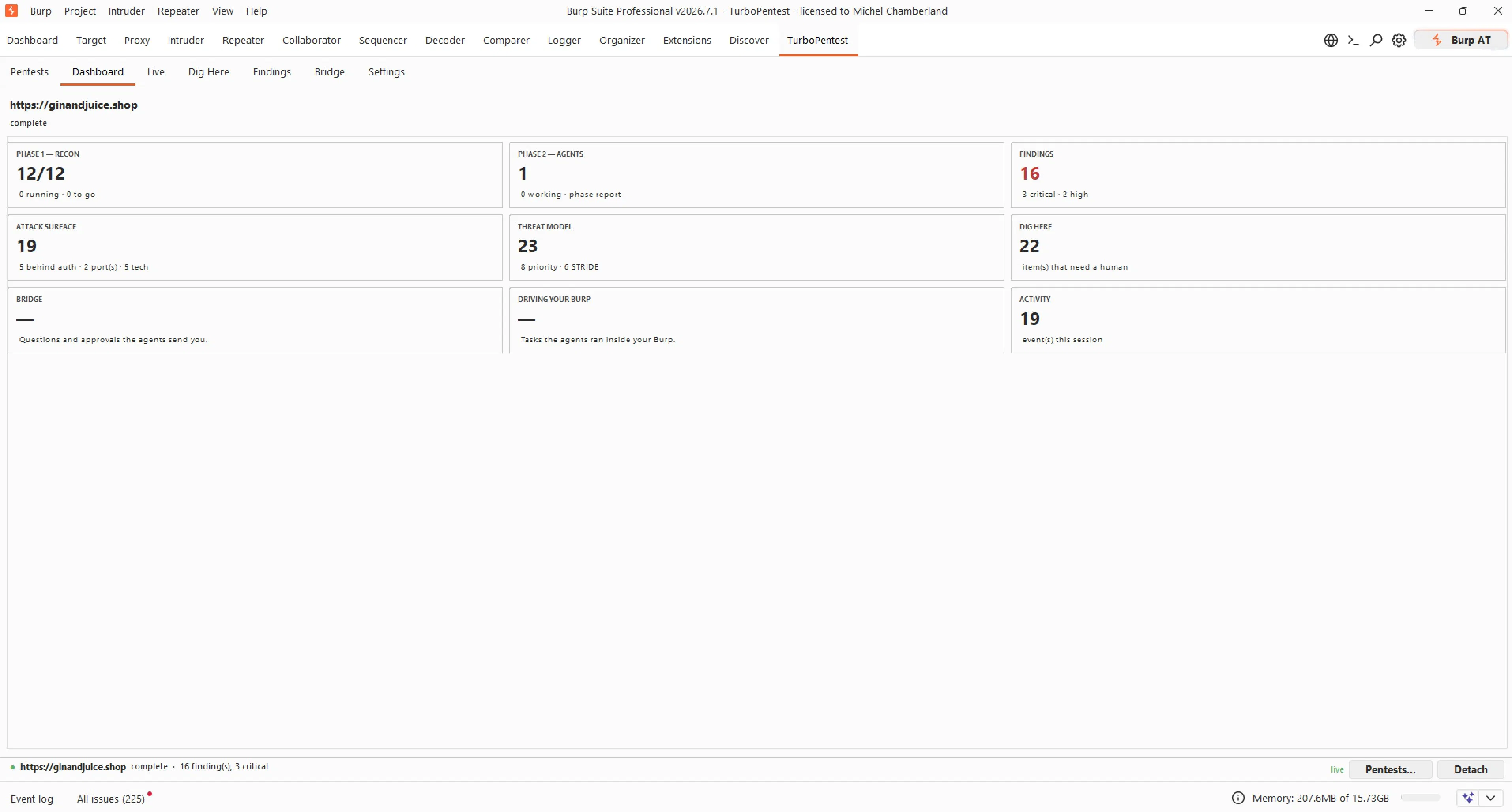Switch to the main Dashboard tab
Image resolution: width=1512 pixels, height=812 pixels.
pos(32,40)
